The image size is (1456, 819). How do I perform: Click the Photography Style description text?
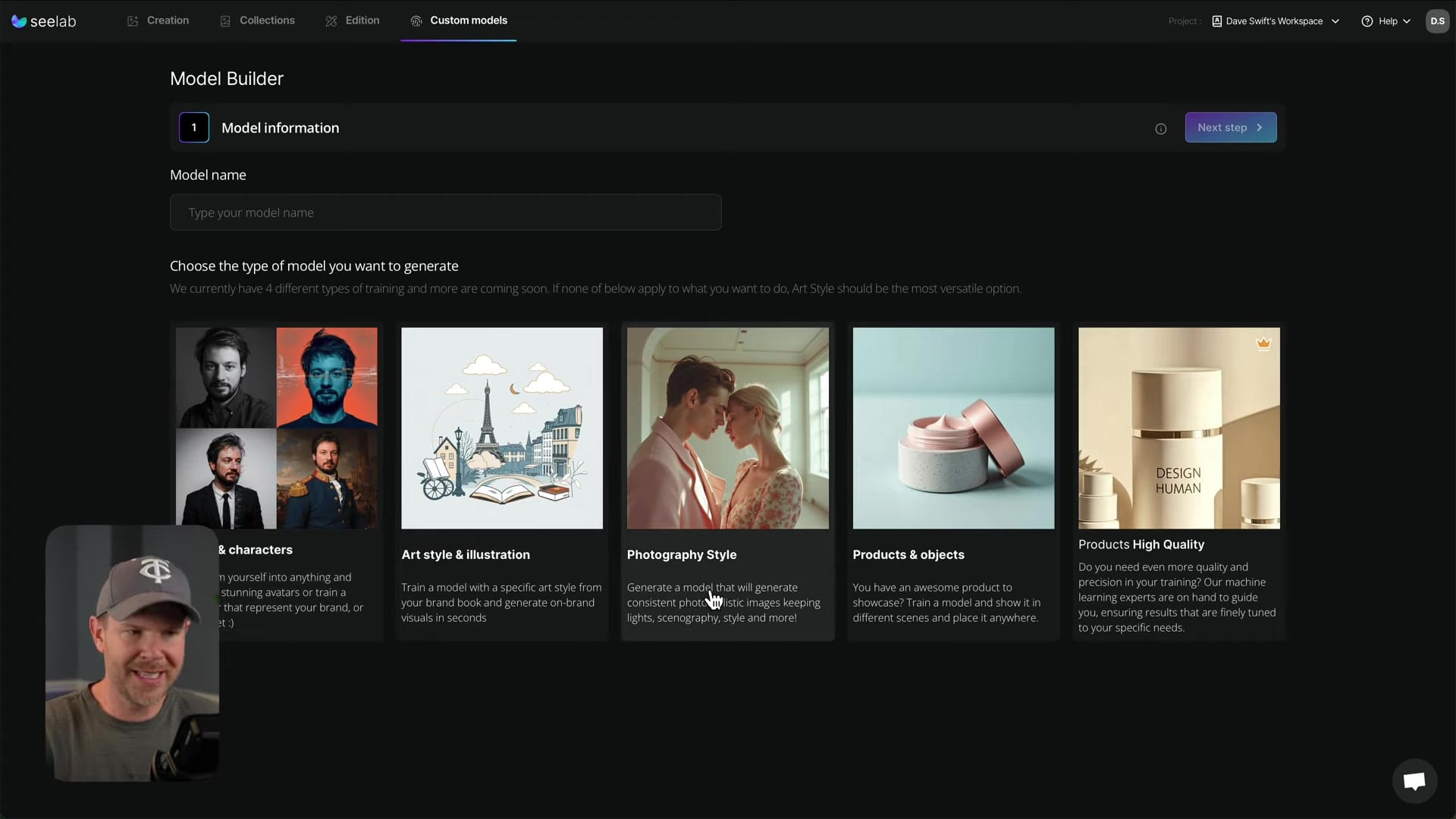click(x=723, y=602)
